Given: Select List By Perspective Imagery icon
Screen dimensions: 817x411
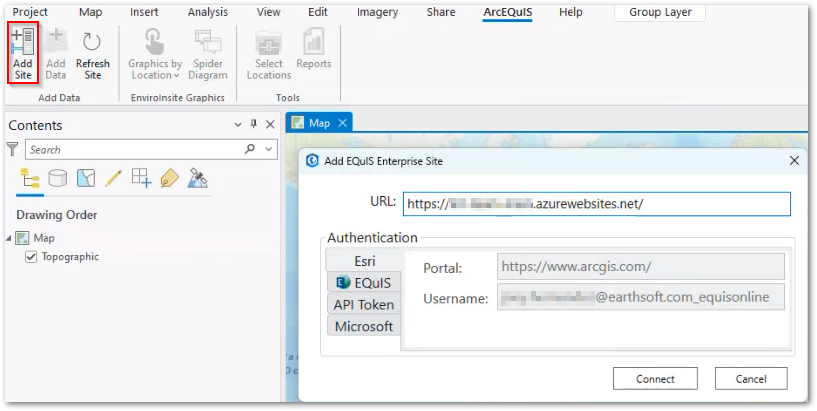Looking at the screenshot, I should point(197,178).
